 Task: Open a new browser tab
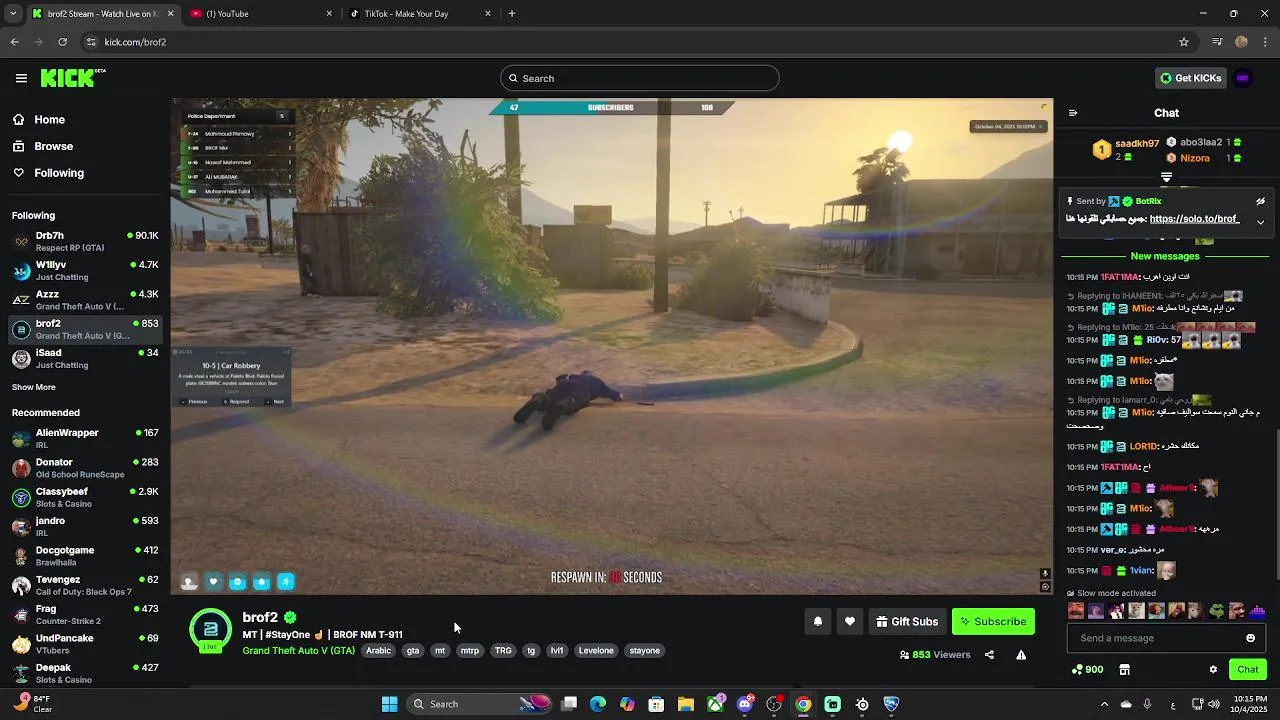(x=511, y=14)
